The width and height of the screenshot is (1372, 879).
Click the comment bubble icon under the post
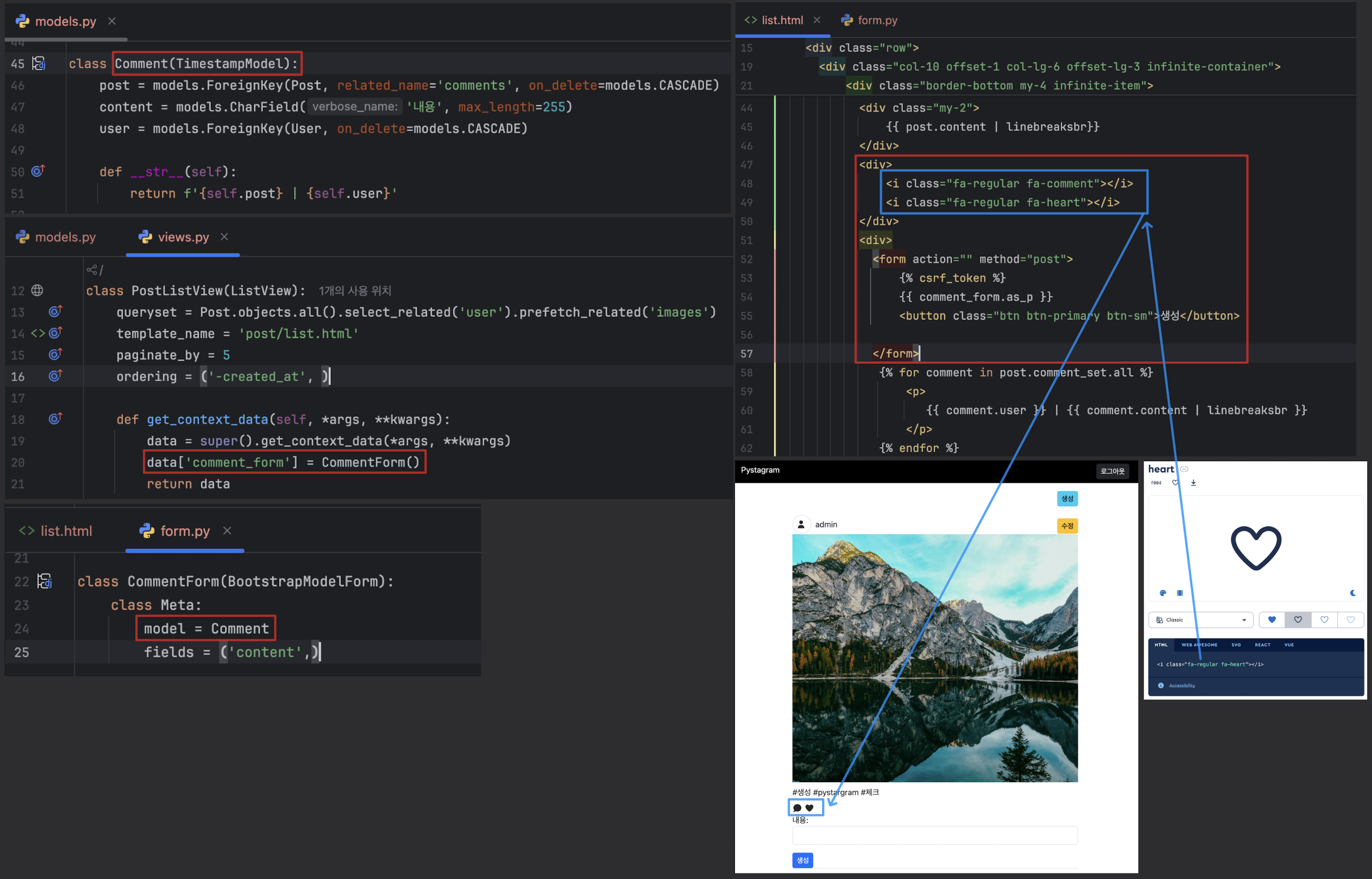797,808
